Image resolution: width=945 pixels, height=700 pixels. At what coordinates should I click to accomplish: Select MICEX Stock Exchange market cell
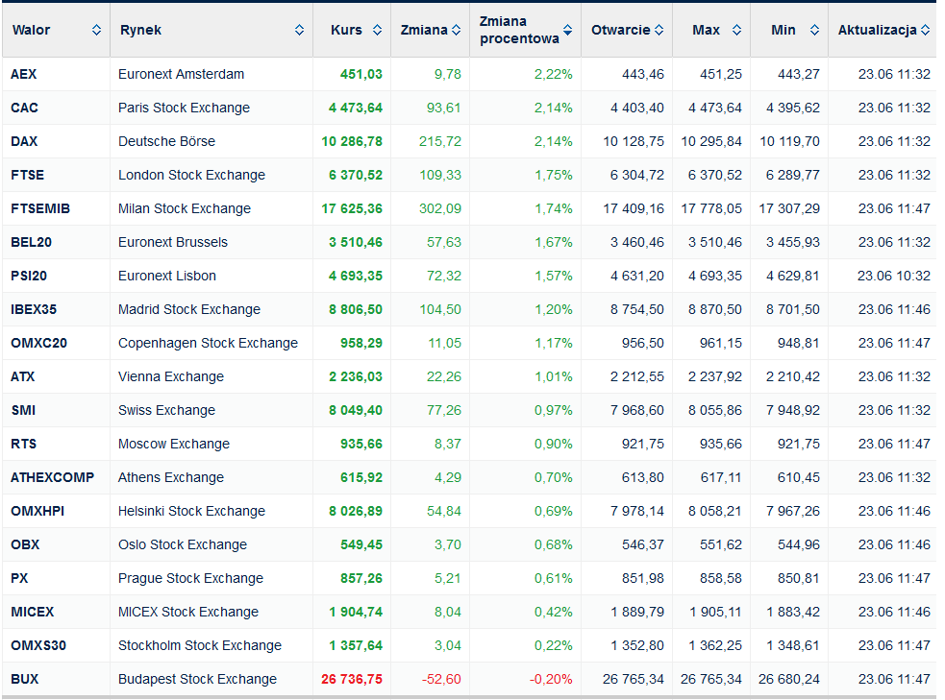(x=212, y=612)
